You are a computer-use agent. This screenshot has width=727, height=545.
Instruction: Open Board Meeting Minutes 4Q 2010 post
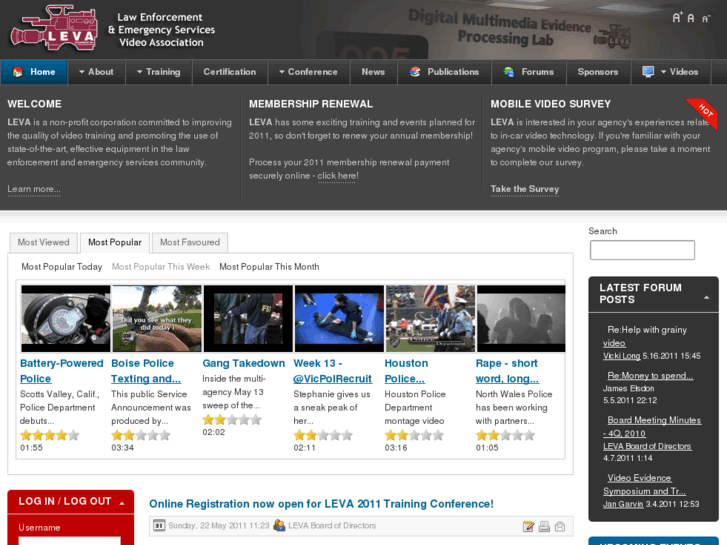tap(652, 427)
